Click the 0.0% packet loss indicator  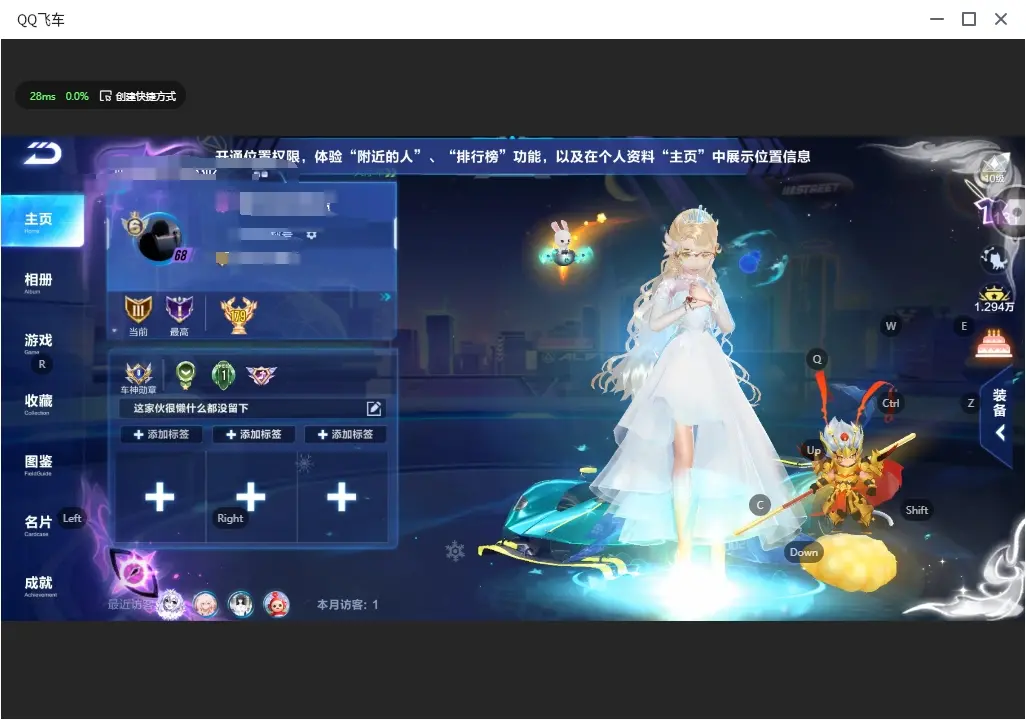(77, 96)
